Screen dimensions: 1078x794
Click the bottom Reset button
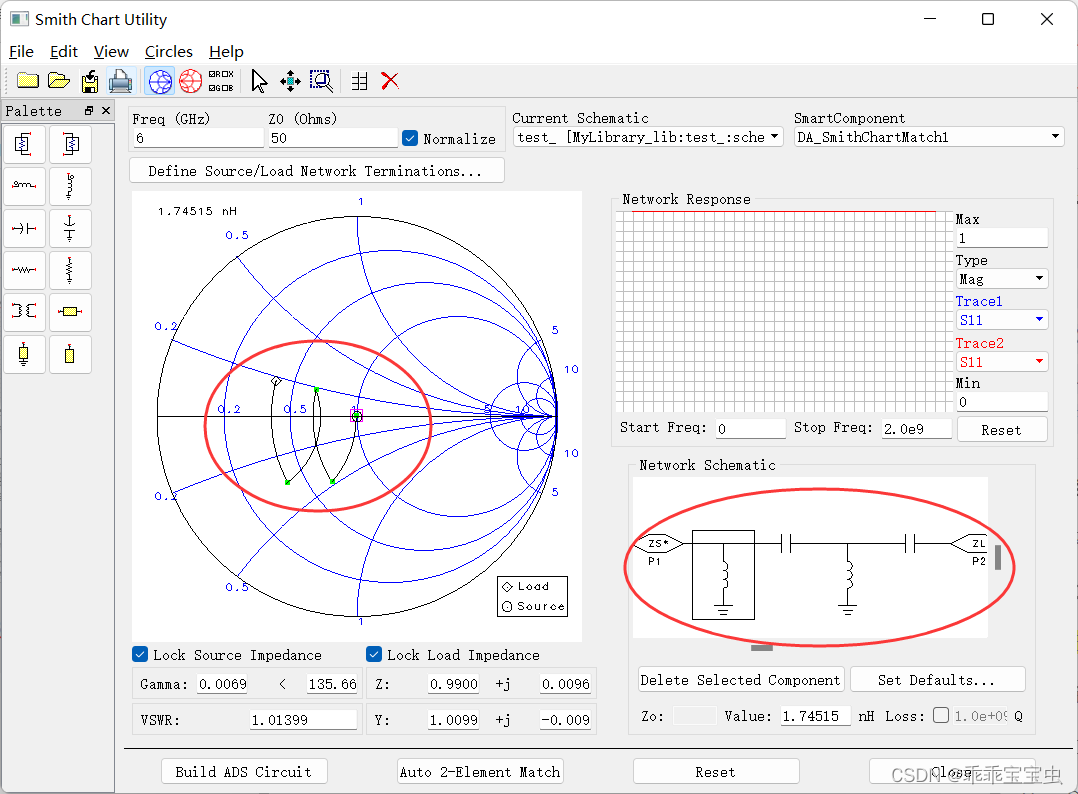(x=716, y=771)
